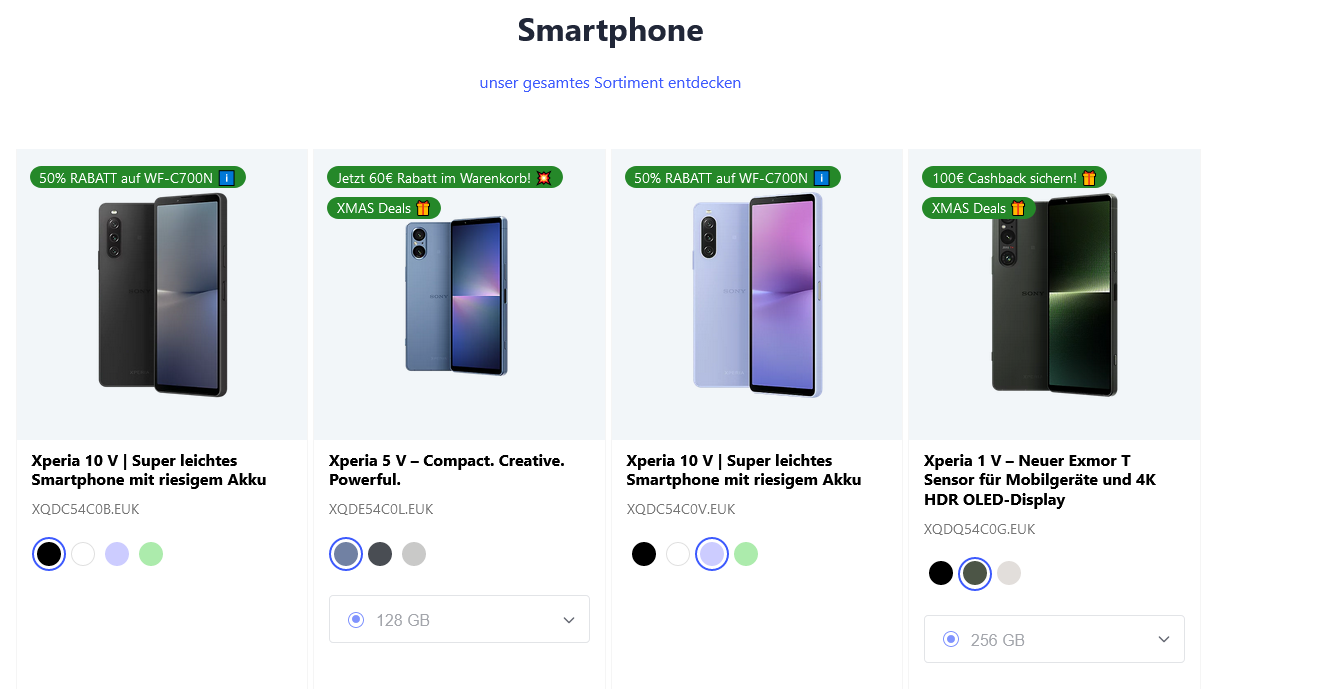Screen dimensions: 1317x689
Task: Click the gift icon on Xperia 1 V XMAS Deals badge
Action: [x=1018, y=208]
